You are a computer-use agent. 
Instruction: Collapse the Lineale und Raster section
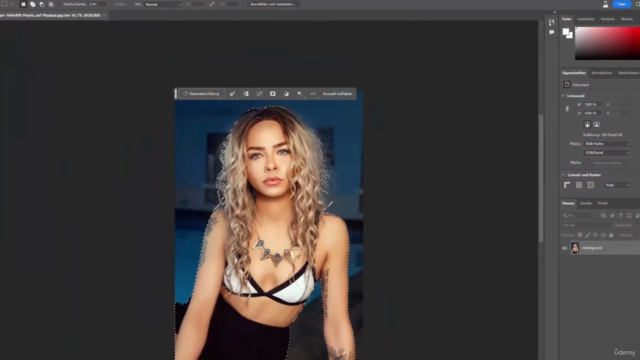(563, 175)
